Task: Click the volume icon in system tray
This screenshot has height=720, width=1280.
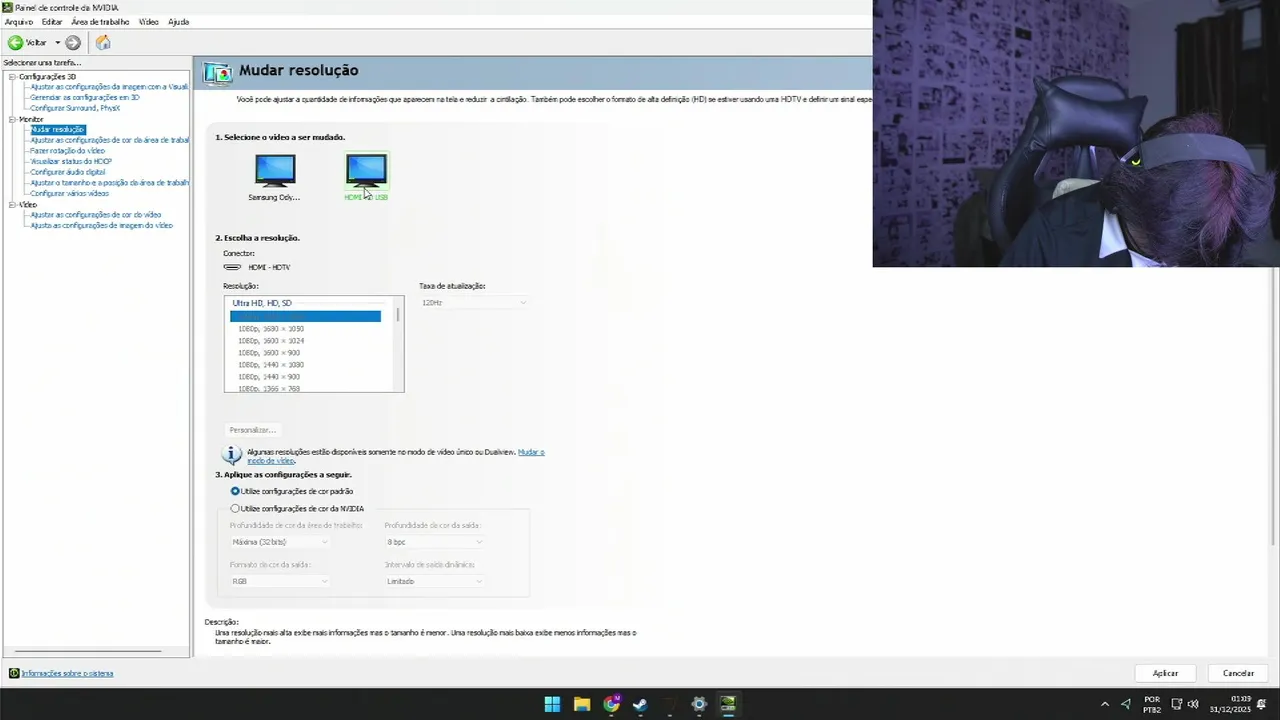Action: click(x=1193, y=704)
